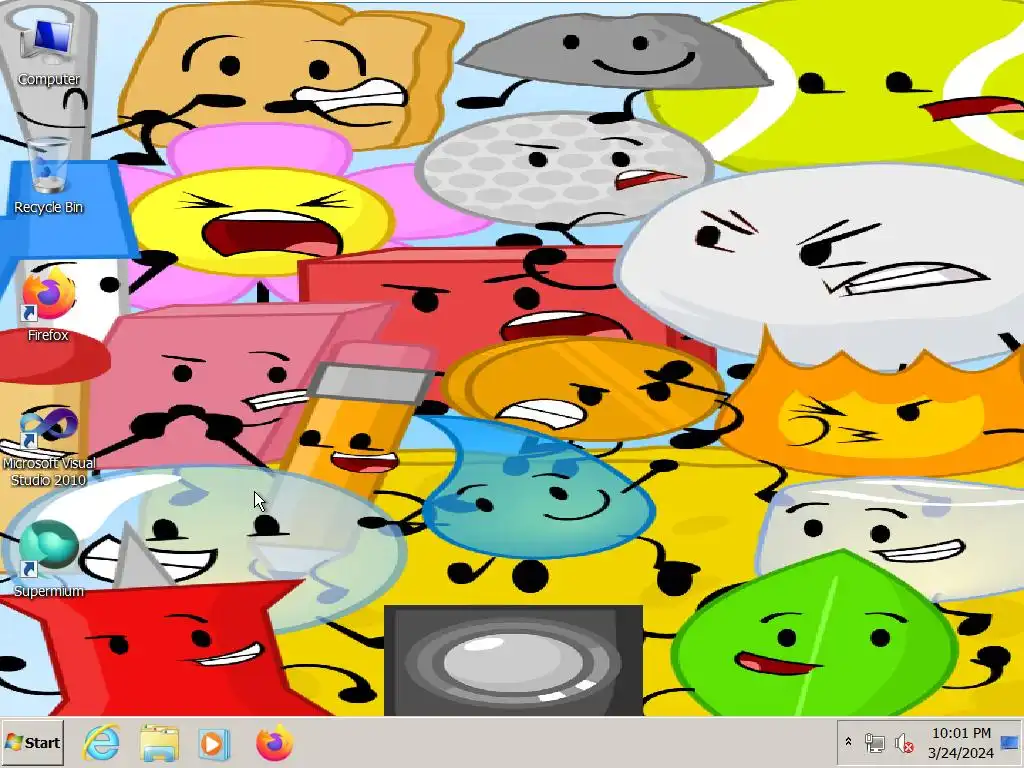Open Windows Explorer folder icon in taskbar

(x=159, y=743)
